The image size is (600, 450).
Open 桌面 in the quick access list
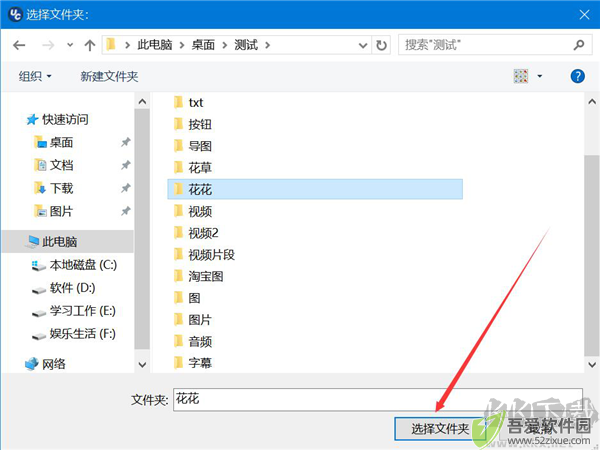pyautogui.click(x=54, y=142)
